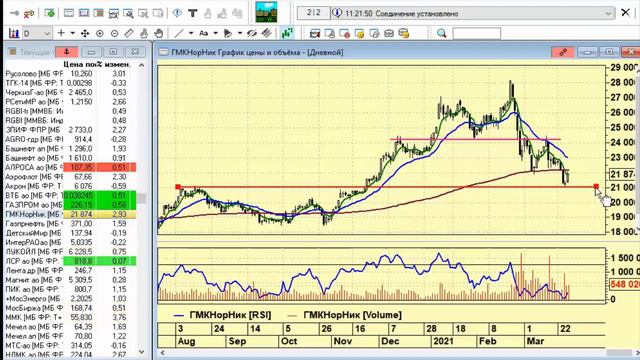Click the delete drawings eraser icon
The width and height of the screenshot is (640, 360).
coord(267,33)
